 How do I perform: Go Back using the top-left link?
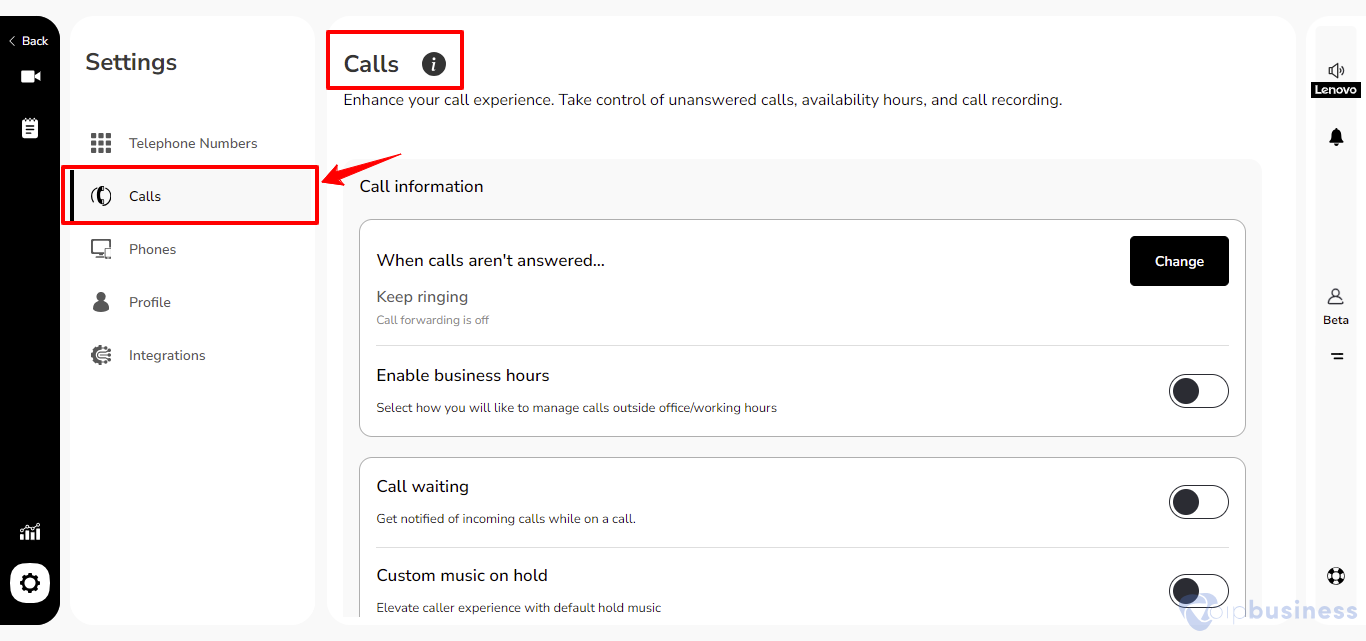pos(29,41)
